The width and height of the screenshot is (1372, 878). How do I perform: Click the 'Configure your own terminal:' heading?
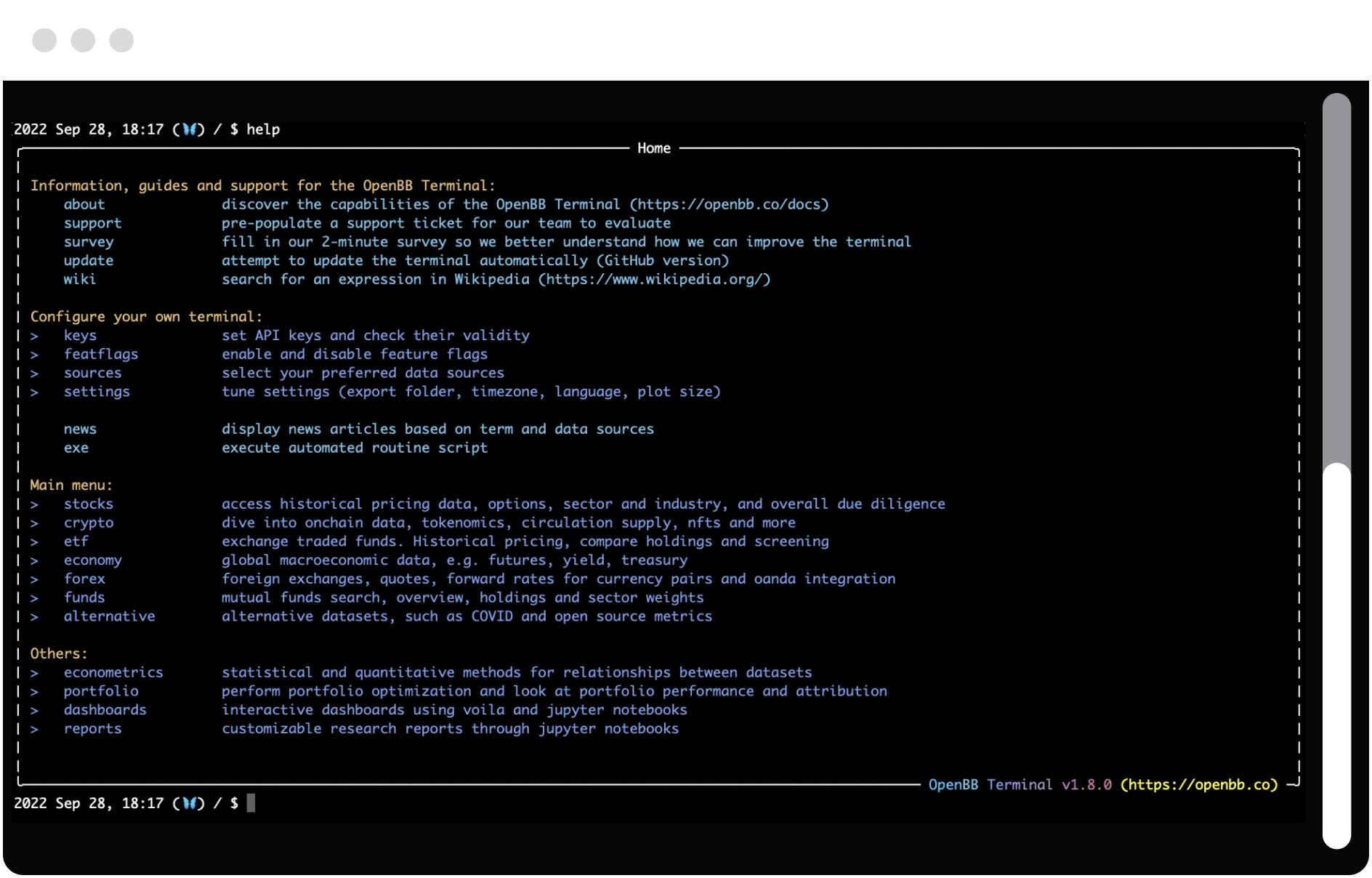pos(146,317)
